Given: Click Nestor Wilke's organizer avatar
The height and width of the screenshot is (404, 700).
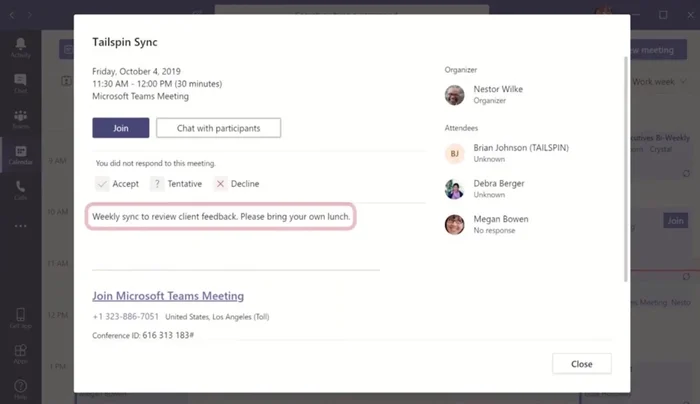Looking at the screenshot, I should (455, 95).
